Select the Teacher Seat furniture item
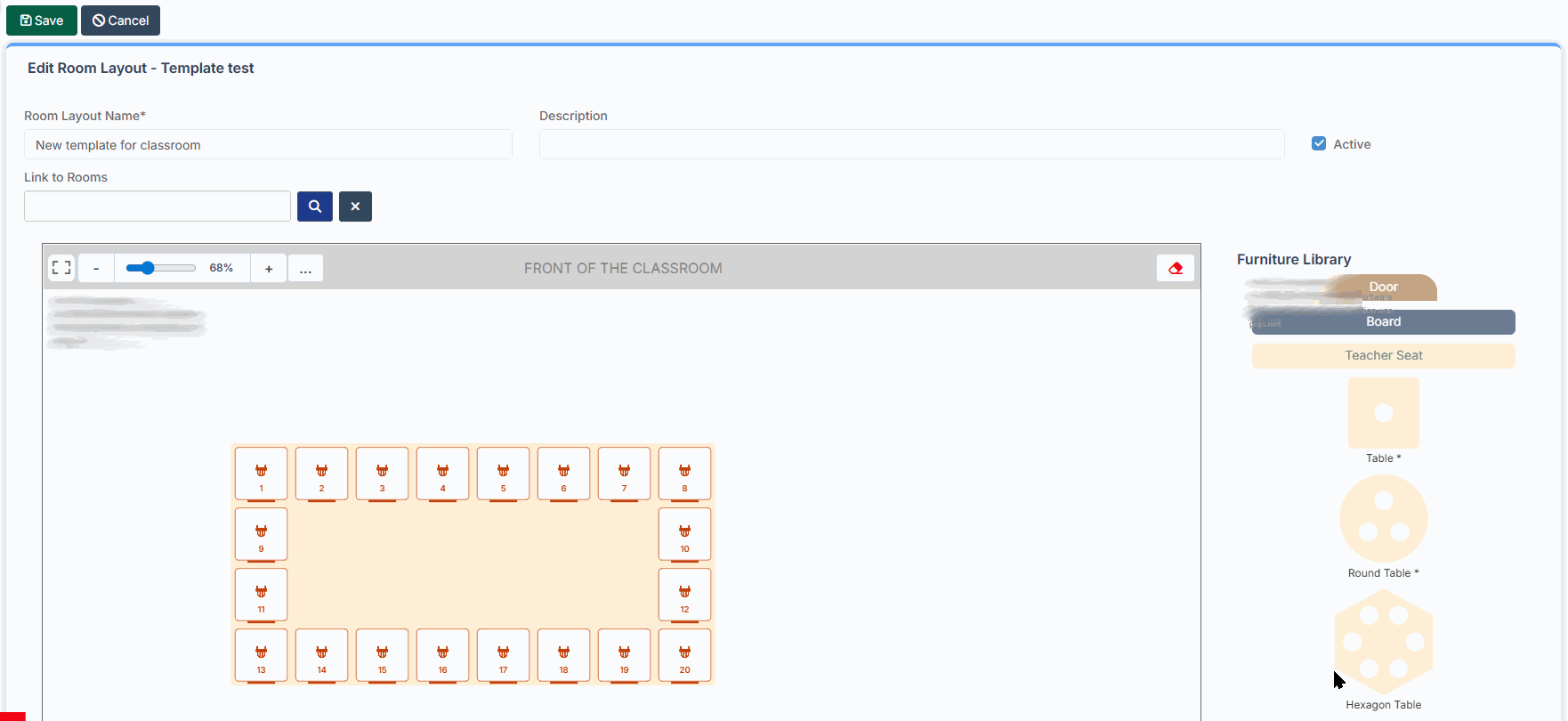The width and height of the screenshot is (1568, 721). (1383, 356)
